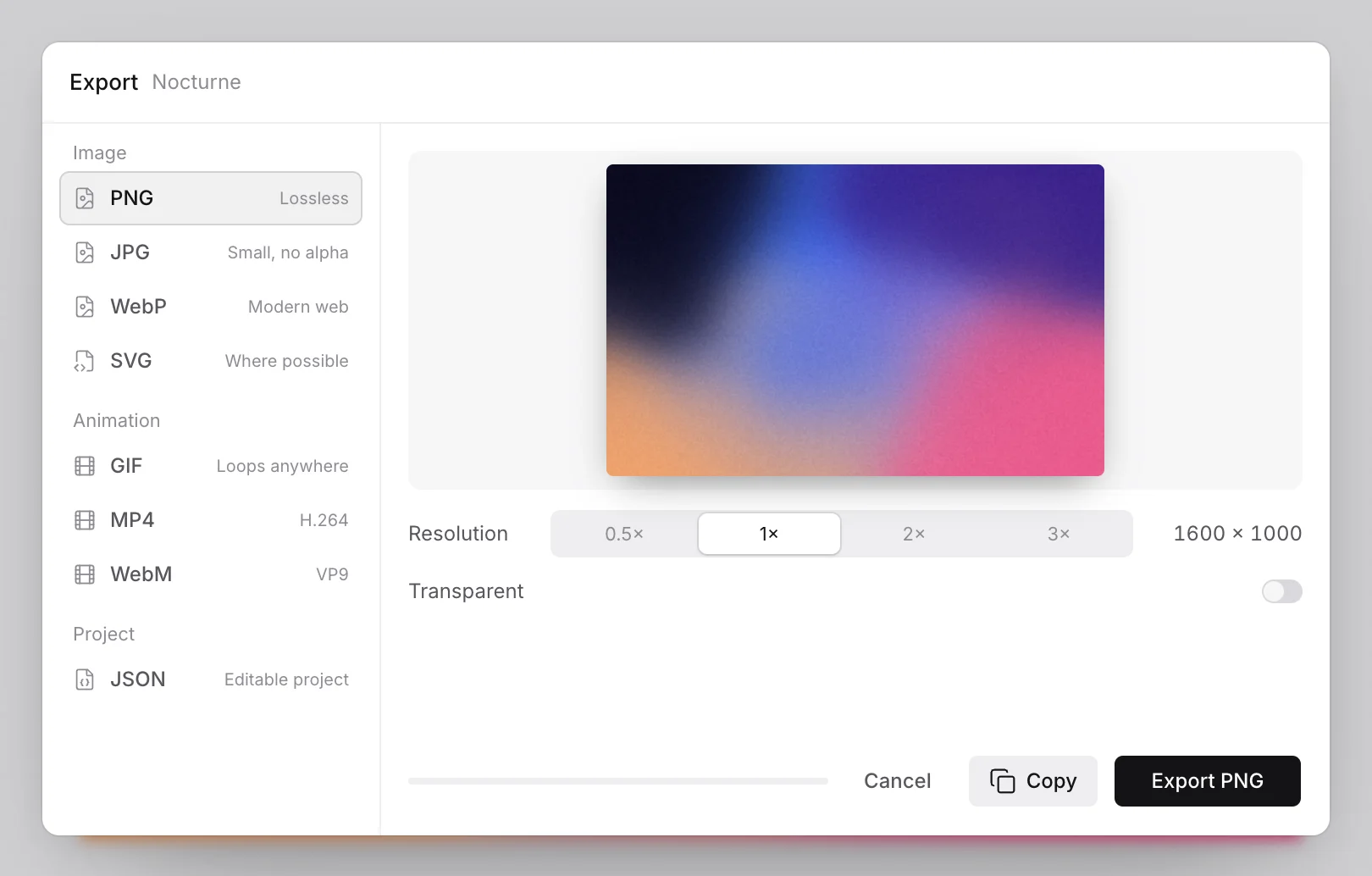Click the VP9 codec label
The height and width of the screenshot is (876, 1372).
(x=333, y=574)
